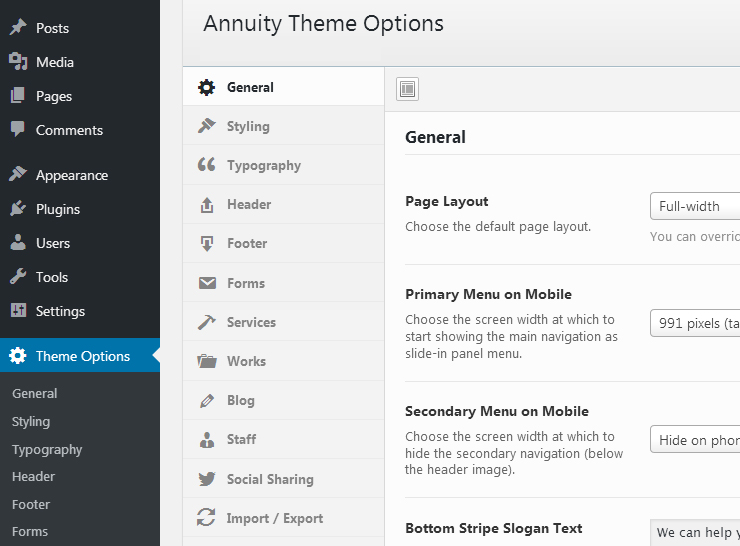Click the Social Sharing Twitter bird icon
The width and height of the screenshot is (740, 546).
207,479
